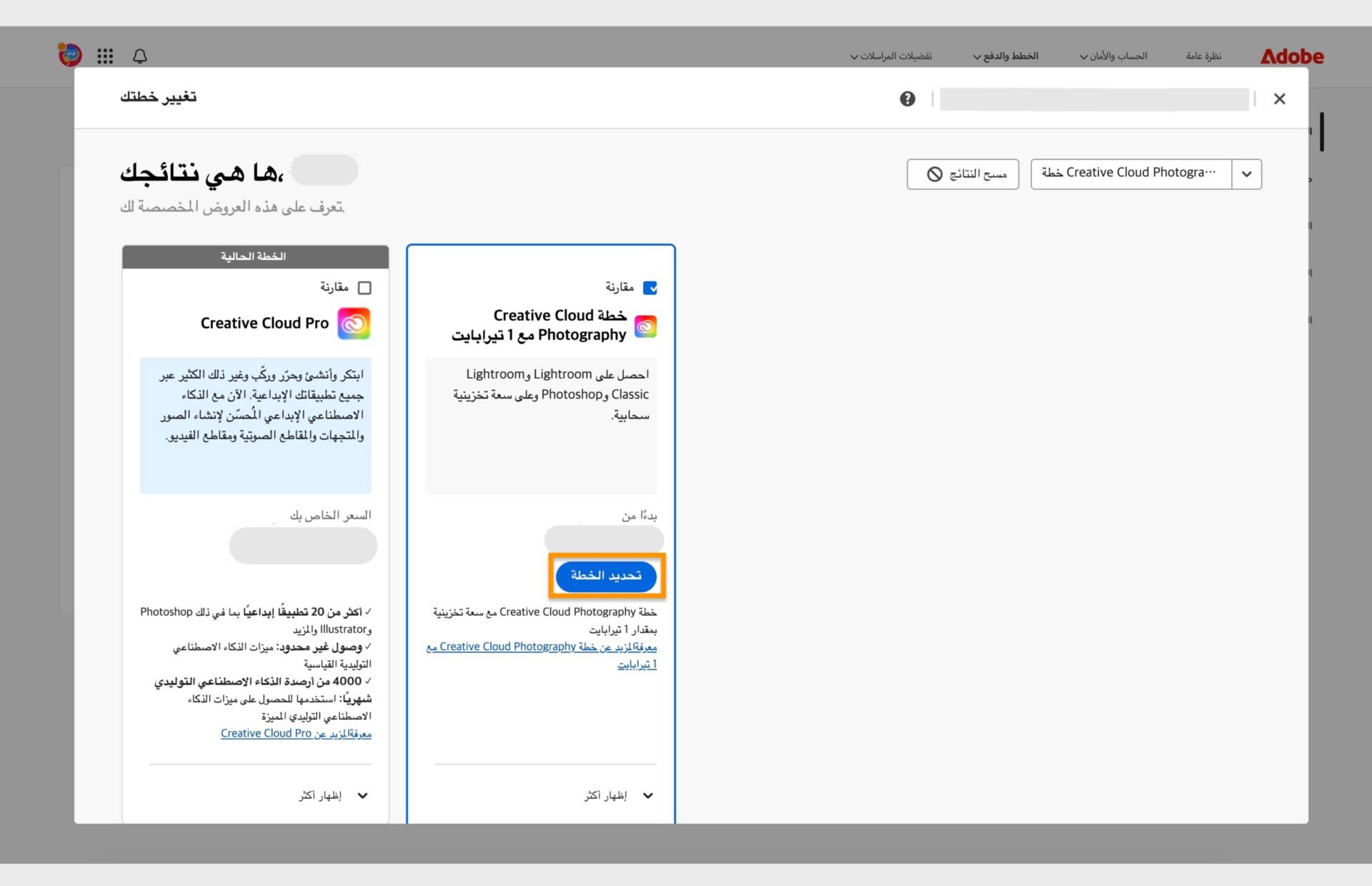Click the vertical scrollbar on right edge
The image size is (1372, 886).
(1322, 131)
